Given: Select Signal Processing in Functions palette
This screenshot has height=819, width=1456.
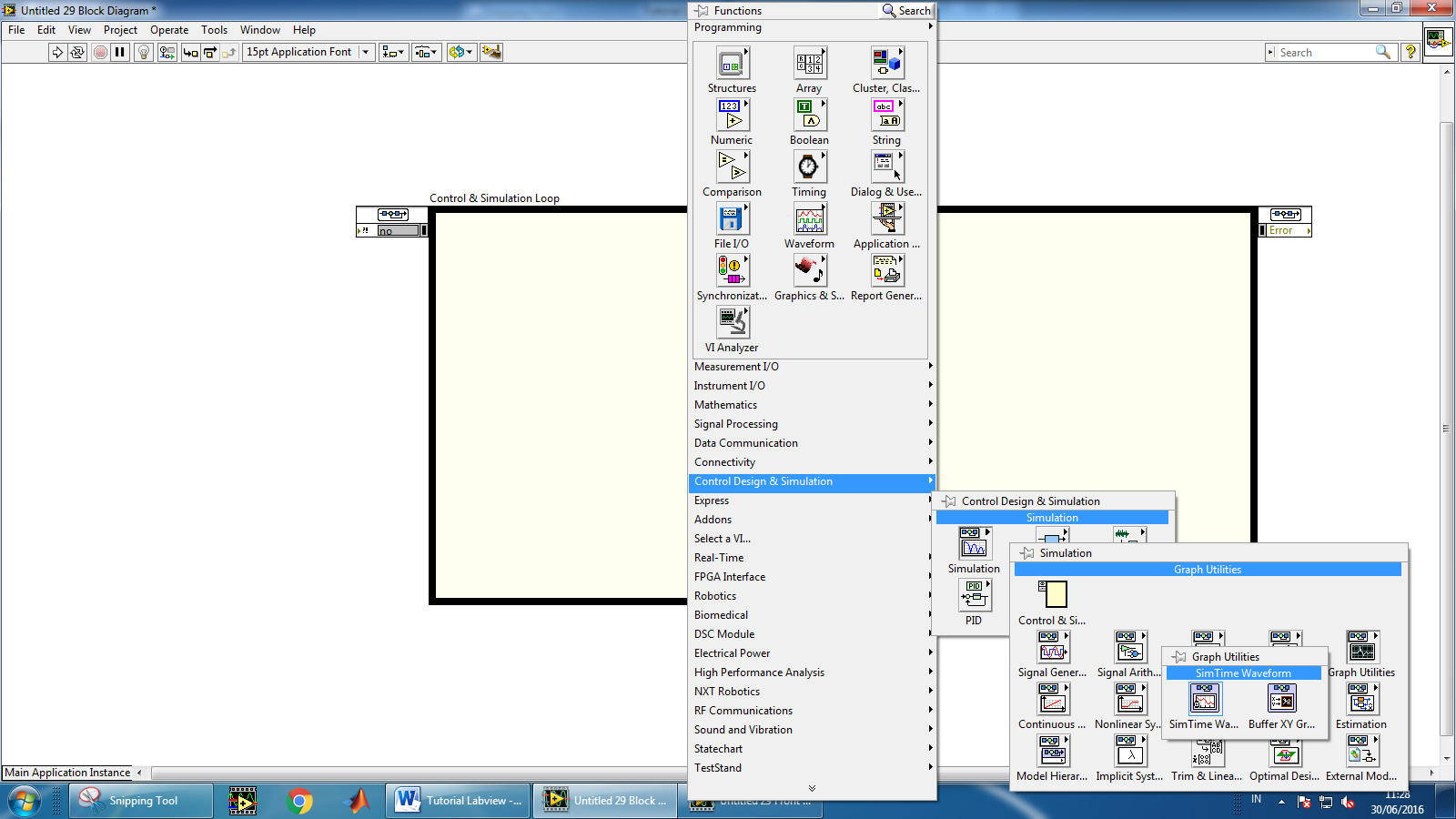Looking at the screenshot, I should coord(735,424).
